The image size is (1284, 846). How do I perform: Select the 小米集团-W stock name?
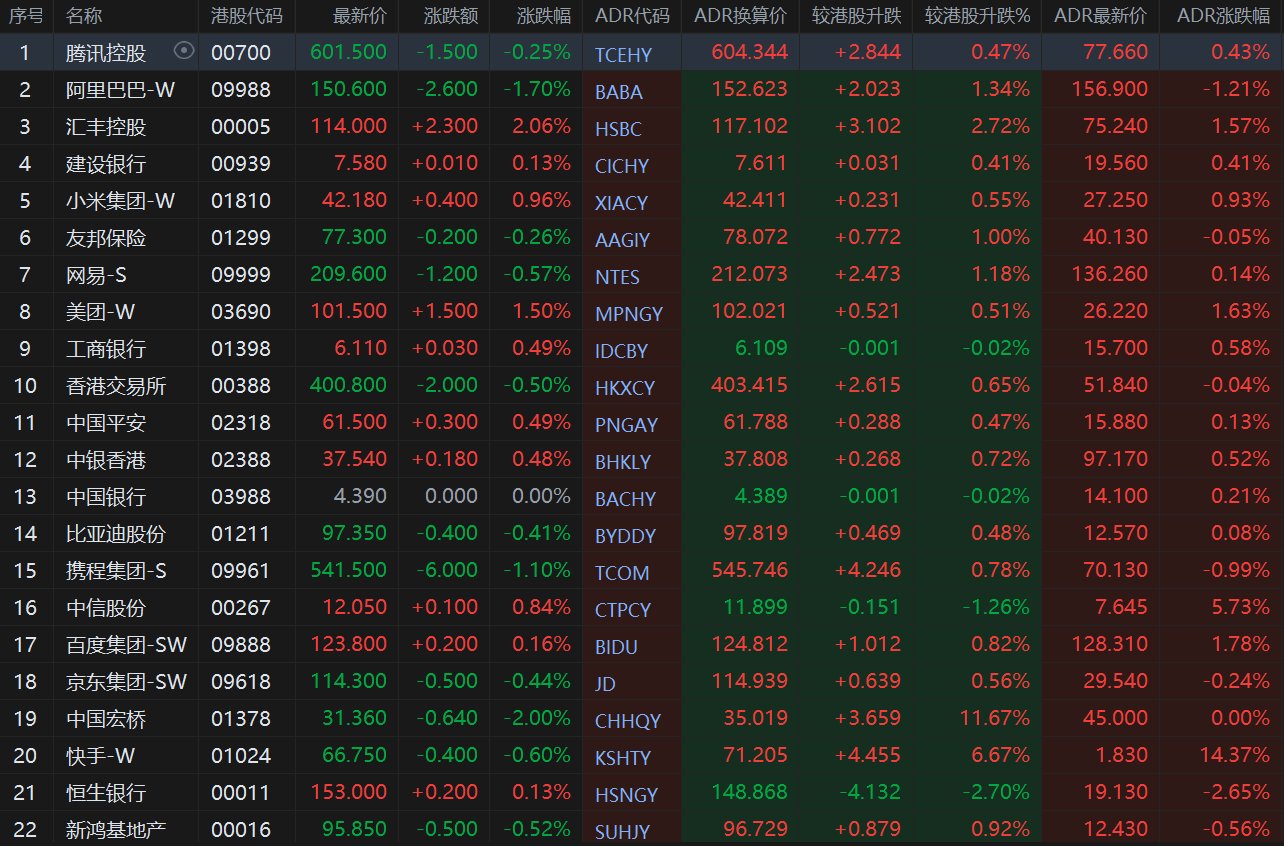click(121, 201)
